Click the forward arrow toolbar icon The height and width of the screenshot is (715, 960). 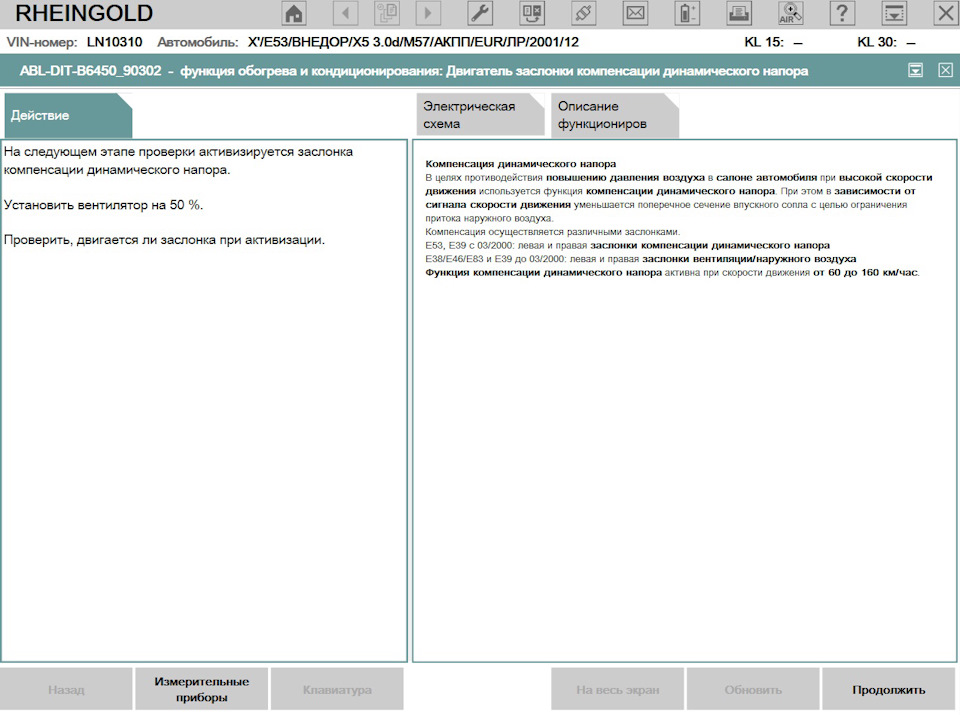coord(428,13)
